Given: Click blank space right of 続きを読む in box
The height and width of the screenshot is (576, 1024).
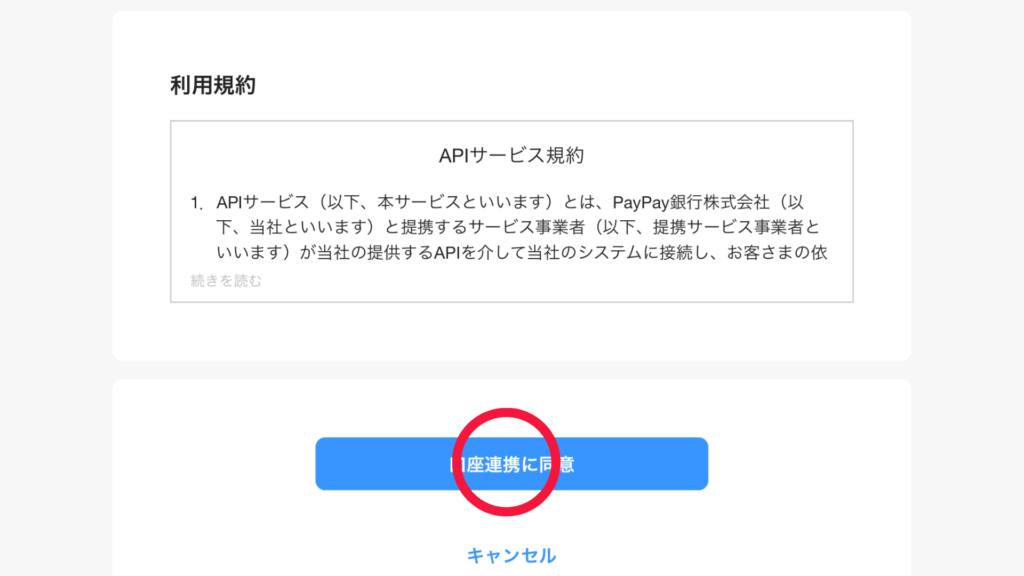Looking at the screenshot, I should pos(555,281).
